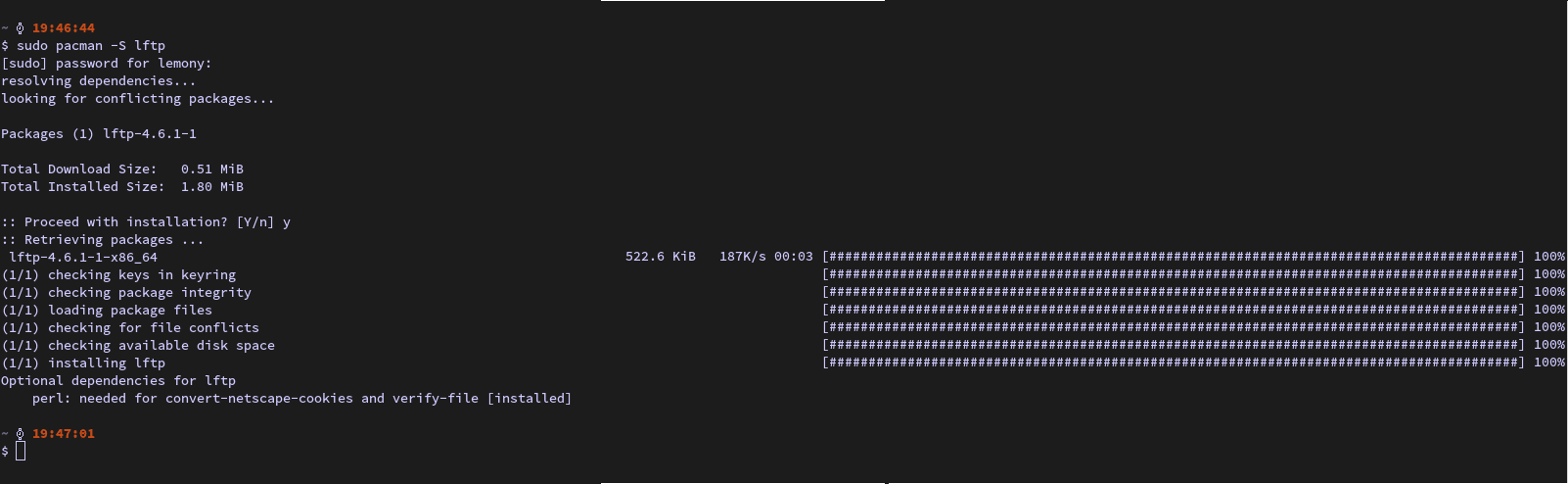The height and width of the screenshot is (484, 1568).
Task: Click the 100% label on the lftp download row
Action: (x=1549, y=257)
